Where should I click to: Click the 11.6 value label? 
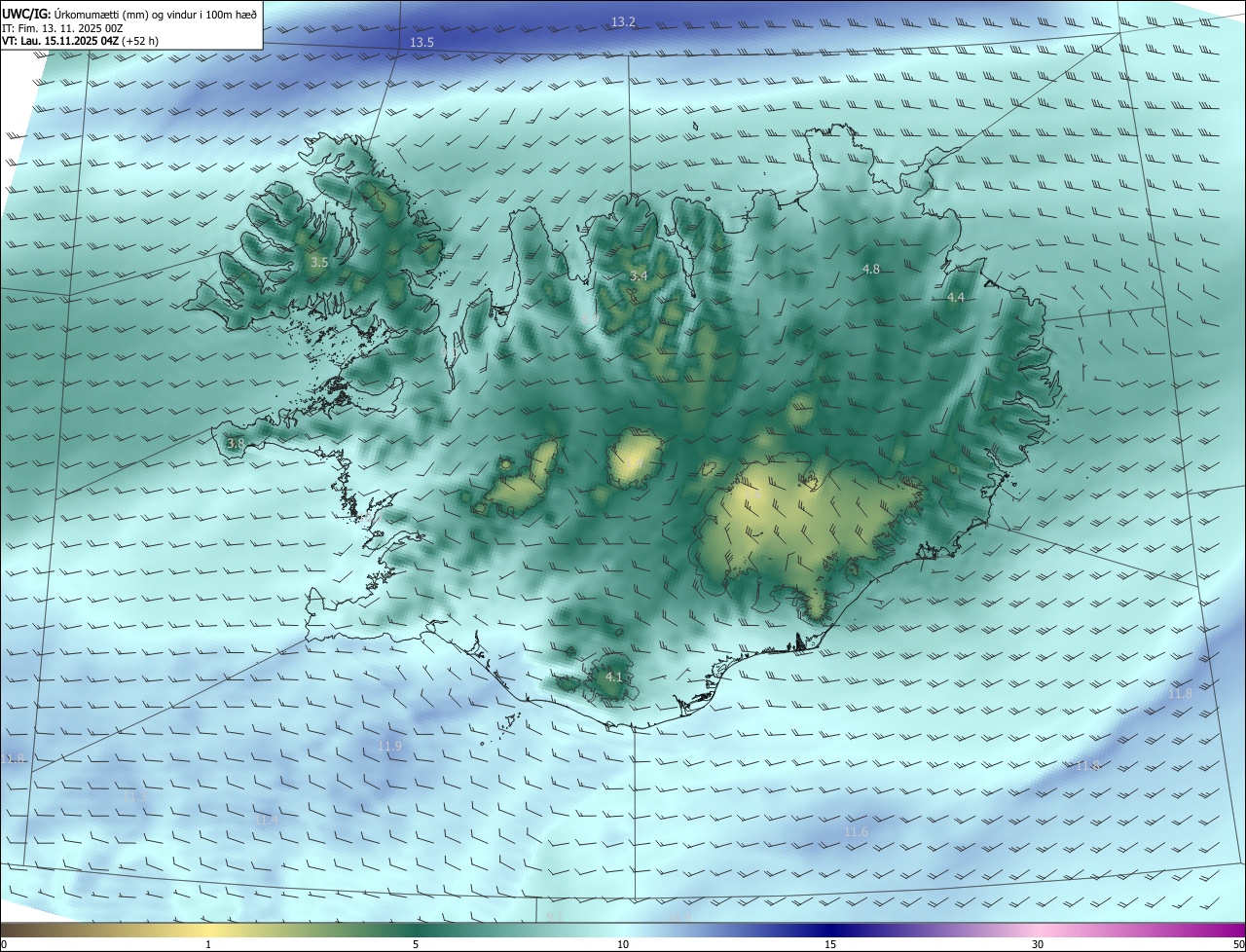coord(856,831)
